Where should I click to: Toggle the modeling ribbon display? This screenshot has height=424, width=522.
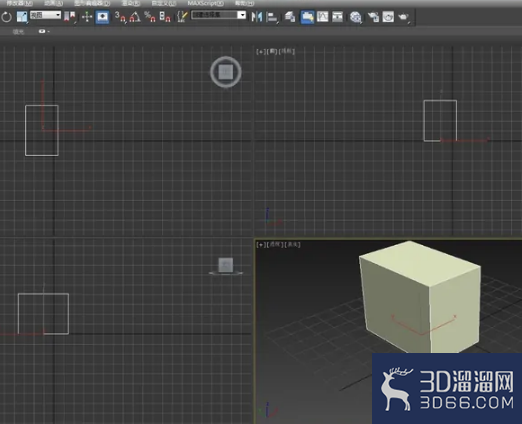307,17
